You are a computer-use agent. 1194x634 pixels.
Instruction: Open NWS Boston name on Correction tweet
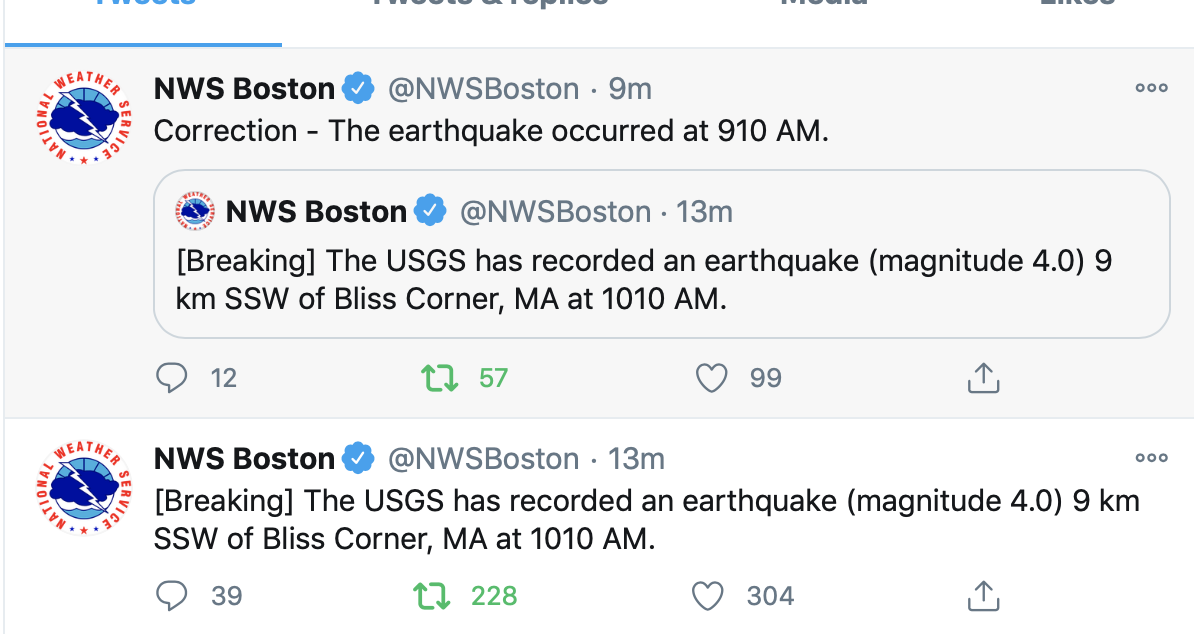(244, 89)
